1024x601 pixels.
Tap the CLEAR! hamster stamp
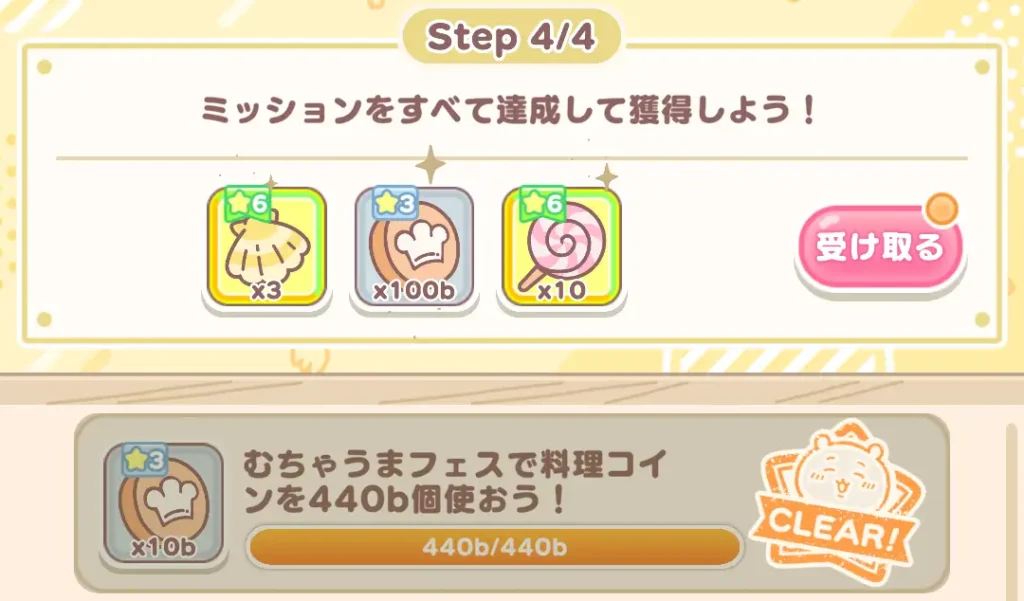coord(837,502)
